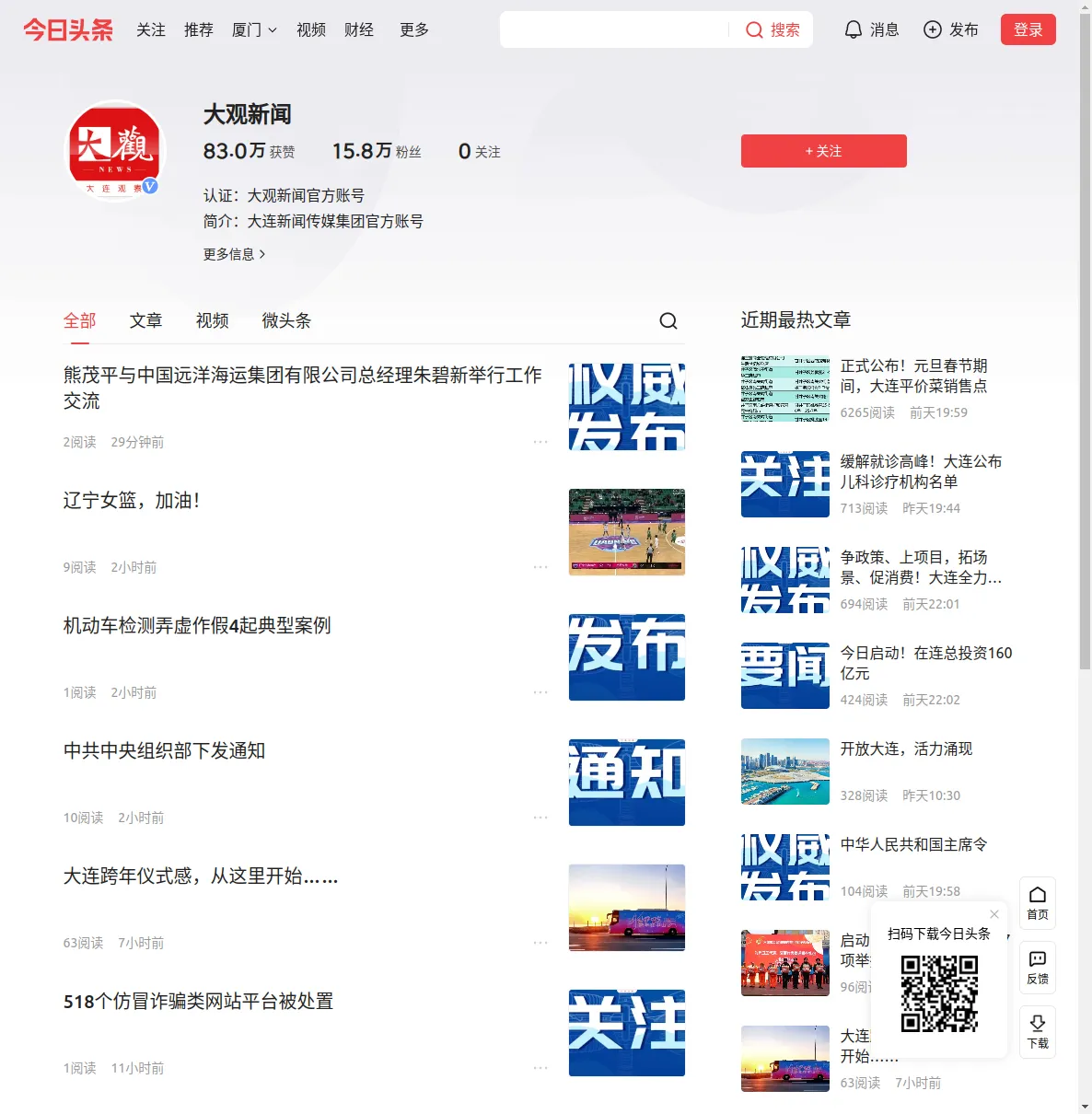The width and height of the screenshot is (1092, 1114).
Task: Click the 83.0万 获赞 likes count
Action: 250,151
